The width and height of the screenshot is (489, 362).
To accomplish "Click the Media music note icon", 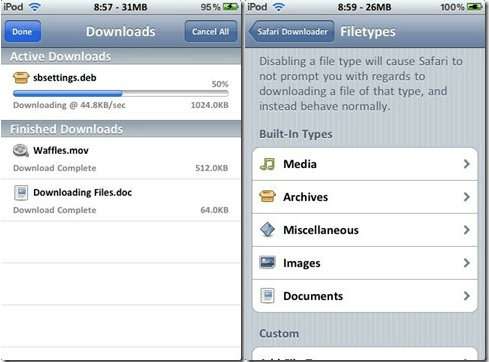I will coord(267,164).
